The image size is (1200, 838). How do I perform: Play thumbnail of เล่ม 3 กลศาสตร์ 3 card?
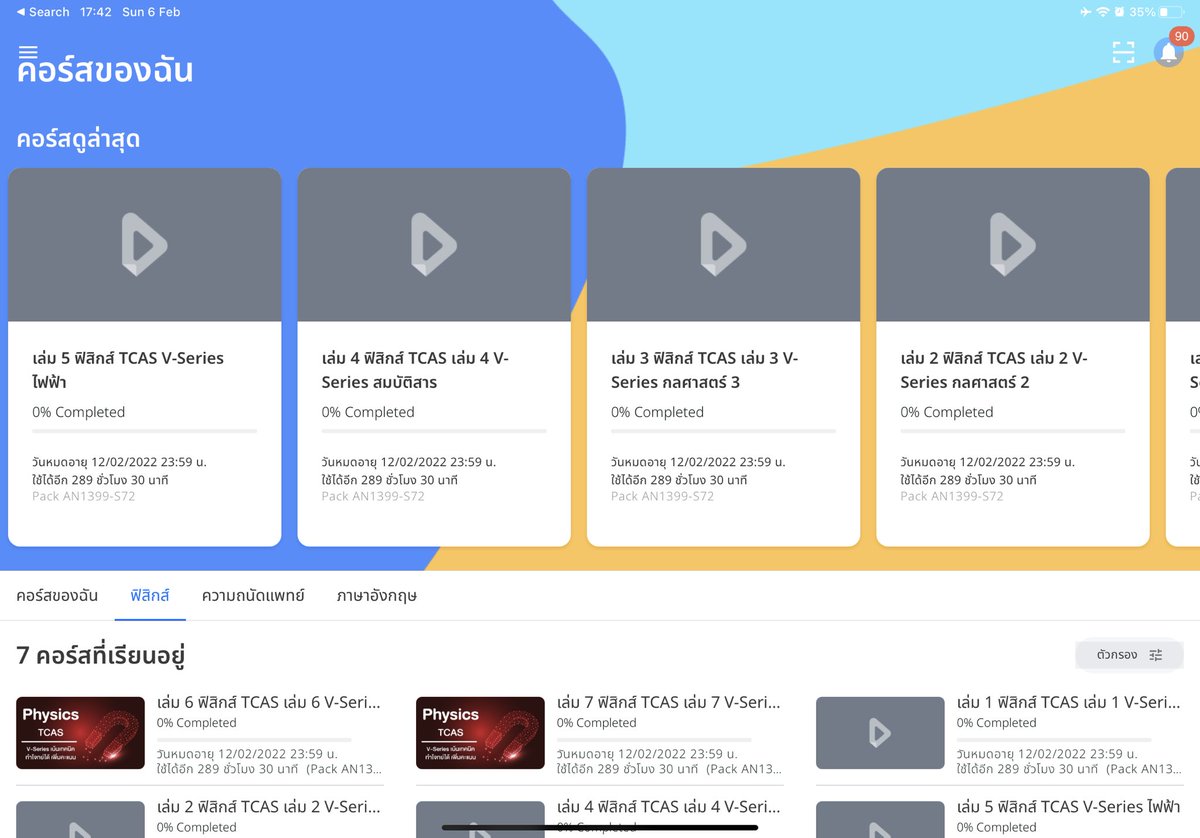[x=723, y=245]
